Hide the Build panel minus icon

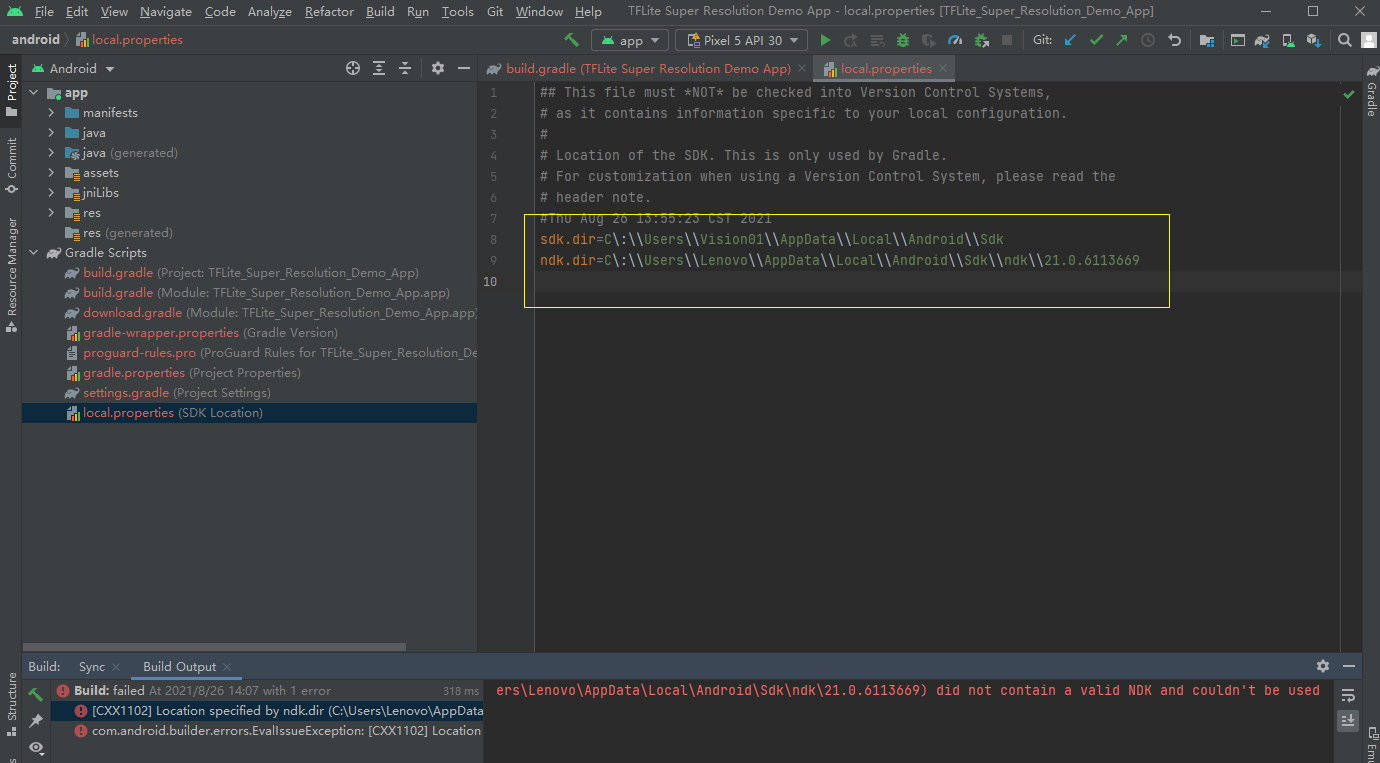(1349, 666)
